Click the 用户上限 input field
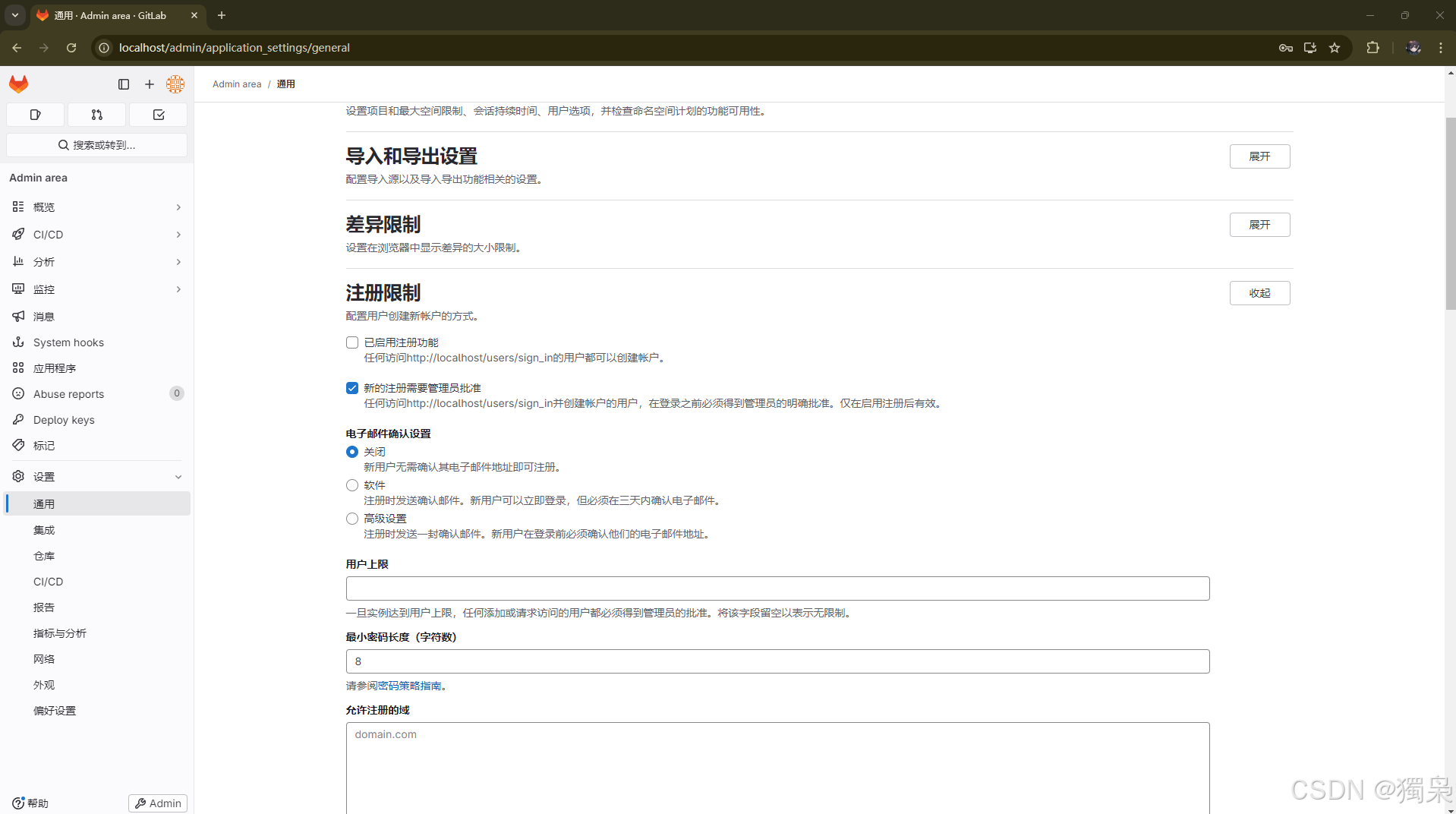Viewport: 1456px width, 814px height. 777,588
